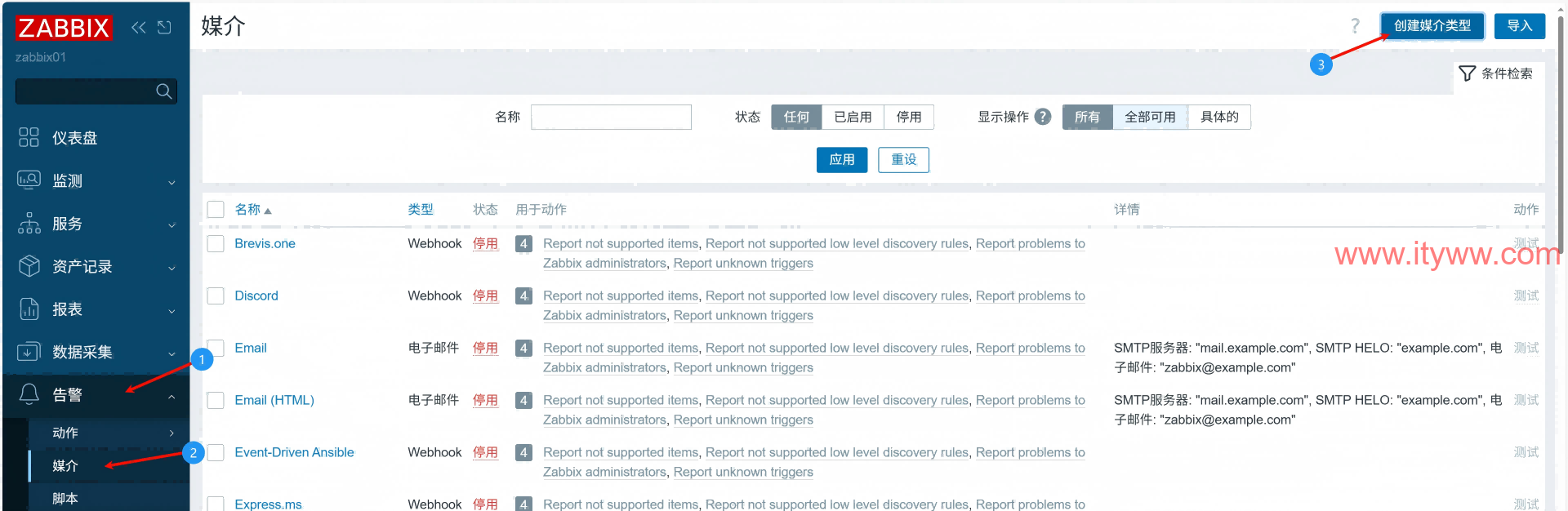
Task: Click the 创建媒介类型 button
Action: [x=1432, y=26]
